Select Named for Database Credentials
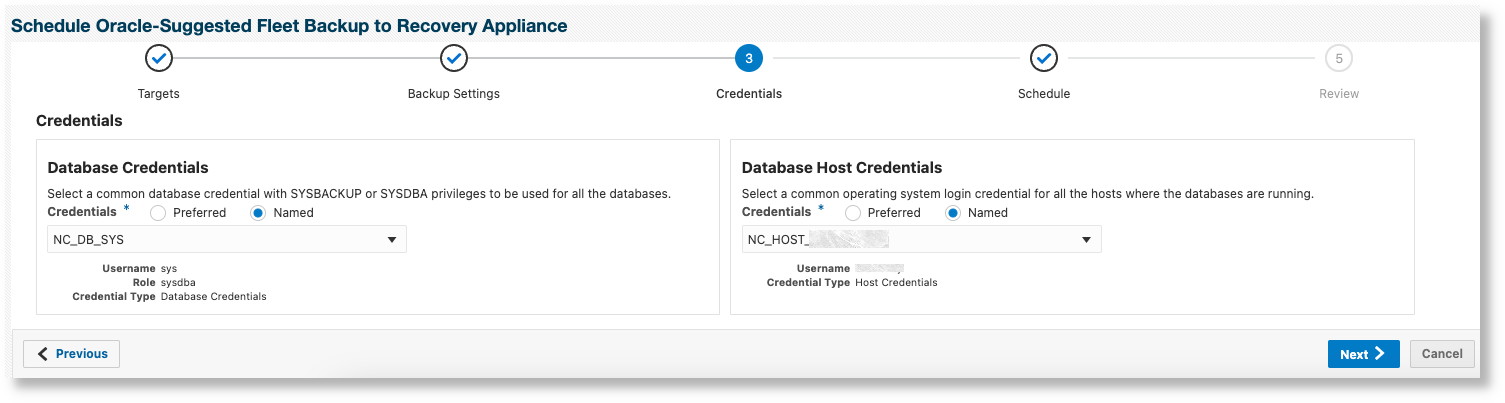The height and width of the screenshot is (403, 1505). pyautogui.click(x=257, y=213)
